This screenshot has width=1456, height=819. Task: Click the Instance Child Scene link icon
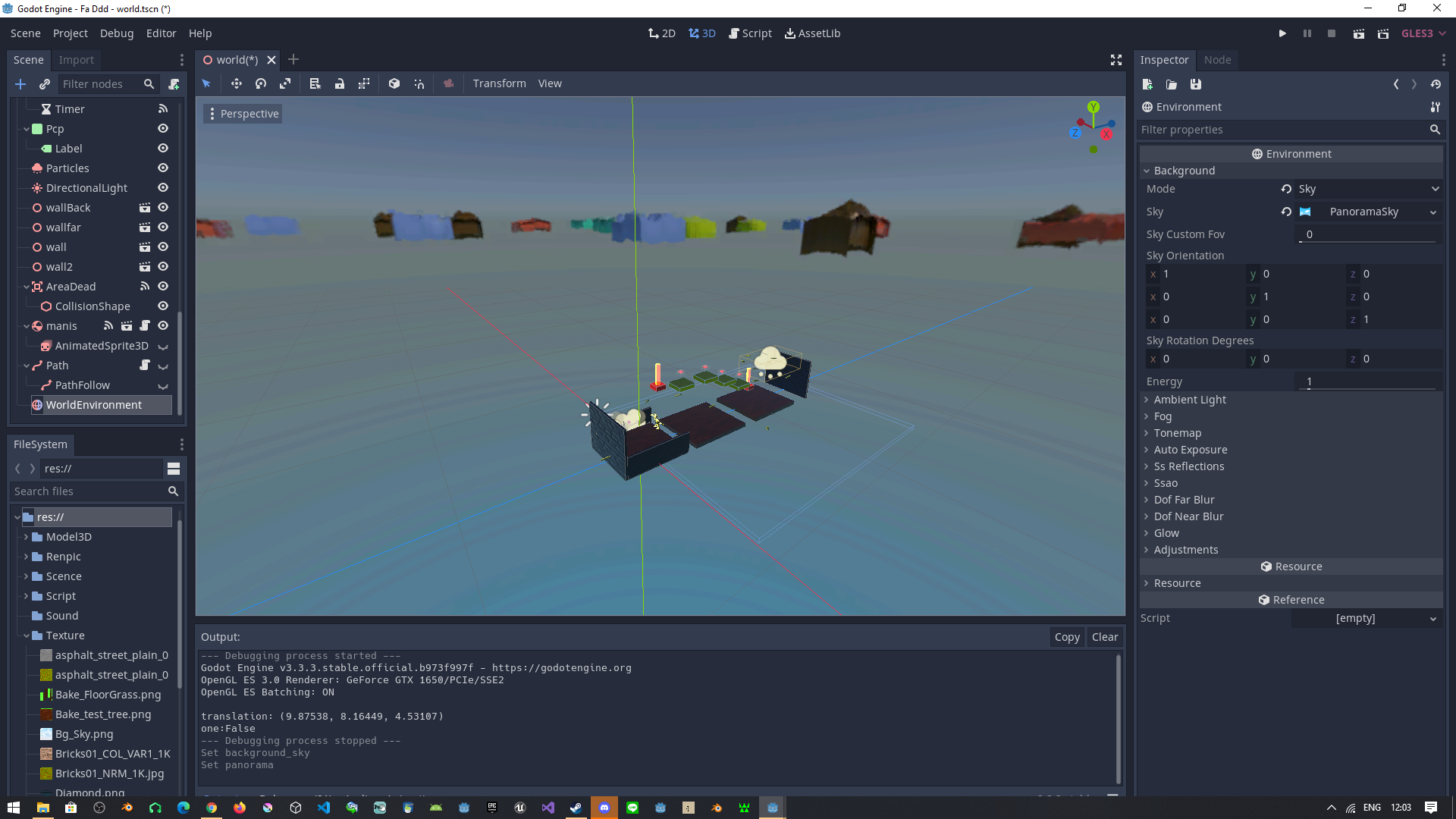point(45,84)
